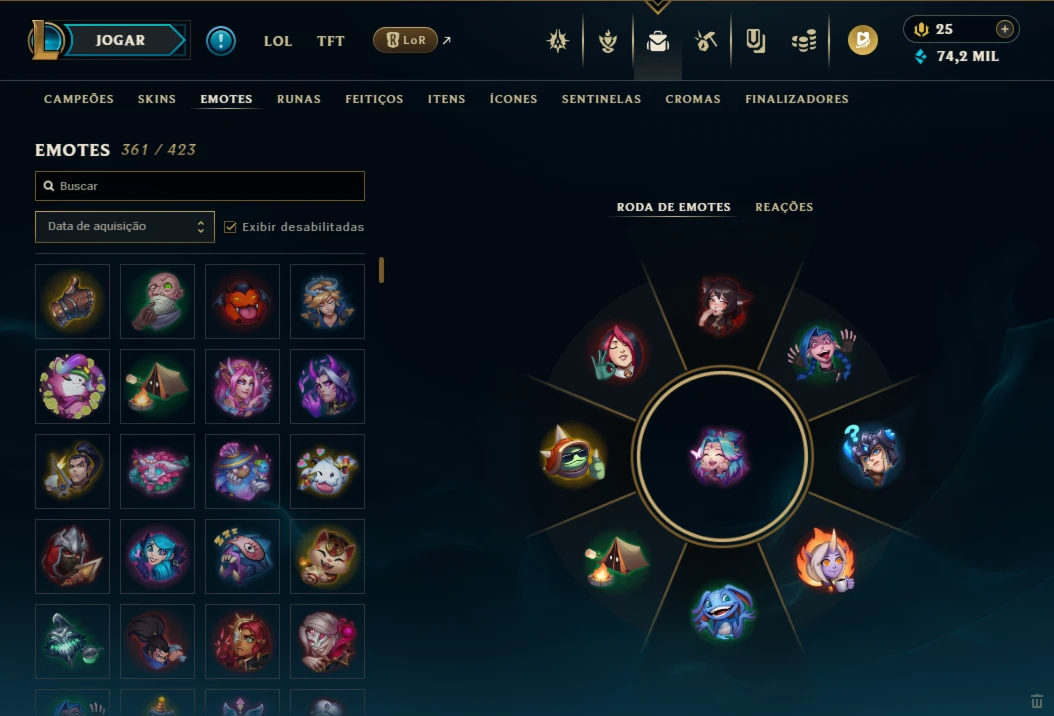Add currency with the plus icon
1054x716 pixels.
1004,29
